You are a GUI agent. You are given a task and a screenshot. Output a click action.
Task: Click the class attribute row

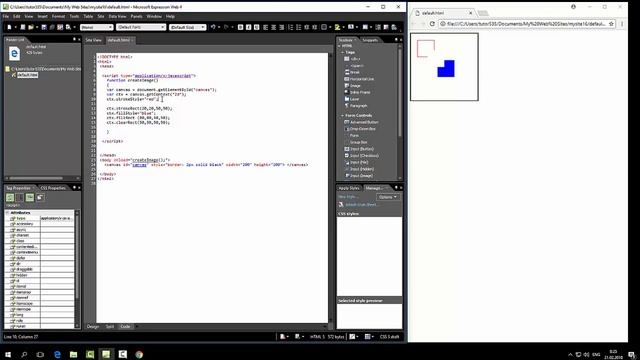pyautogui.click(x=40, y=241)
